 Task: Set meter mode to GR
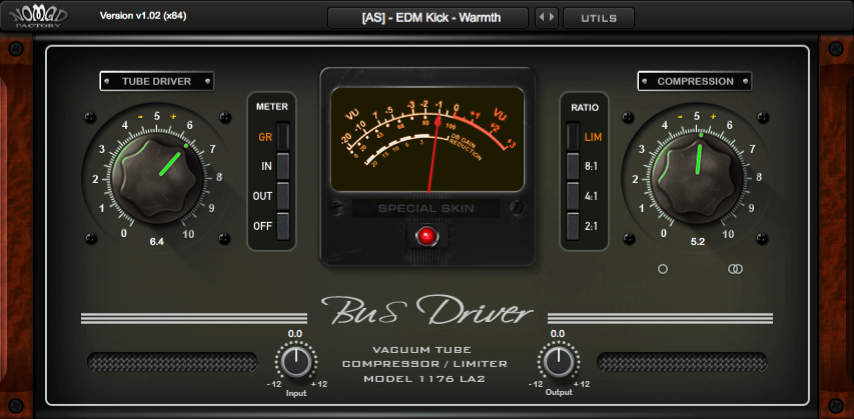(283, 136)
